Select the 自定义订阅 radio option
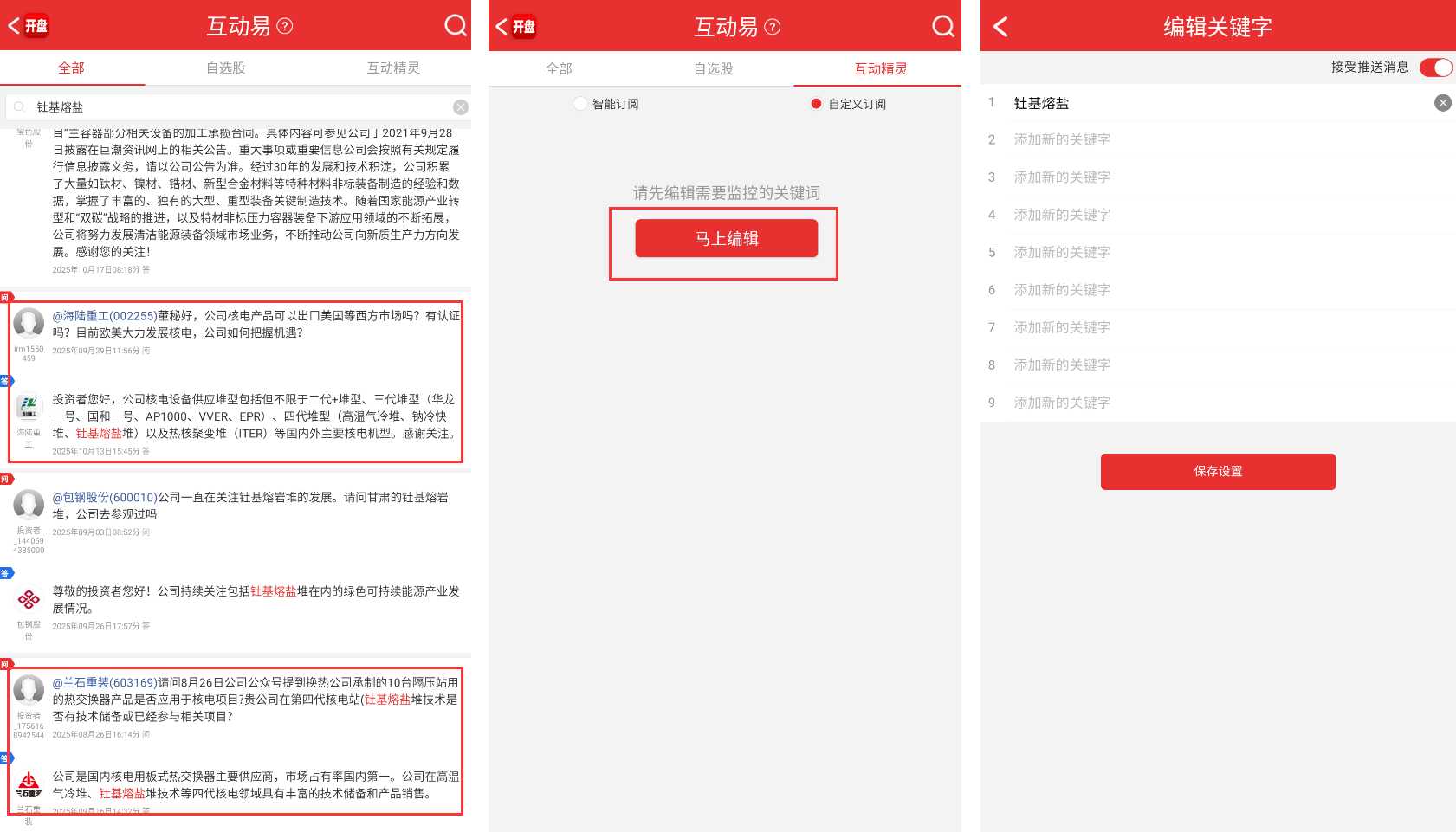Viewport: 1456px width, 832px height. coord(816,104)
